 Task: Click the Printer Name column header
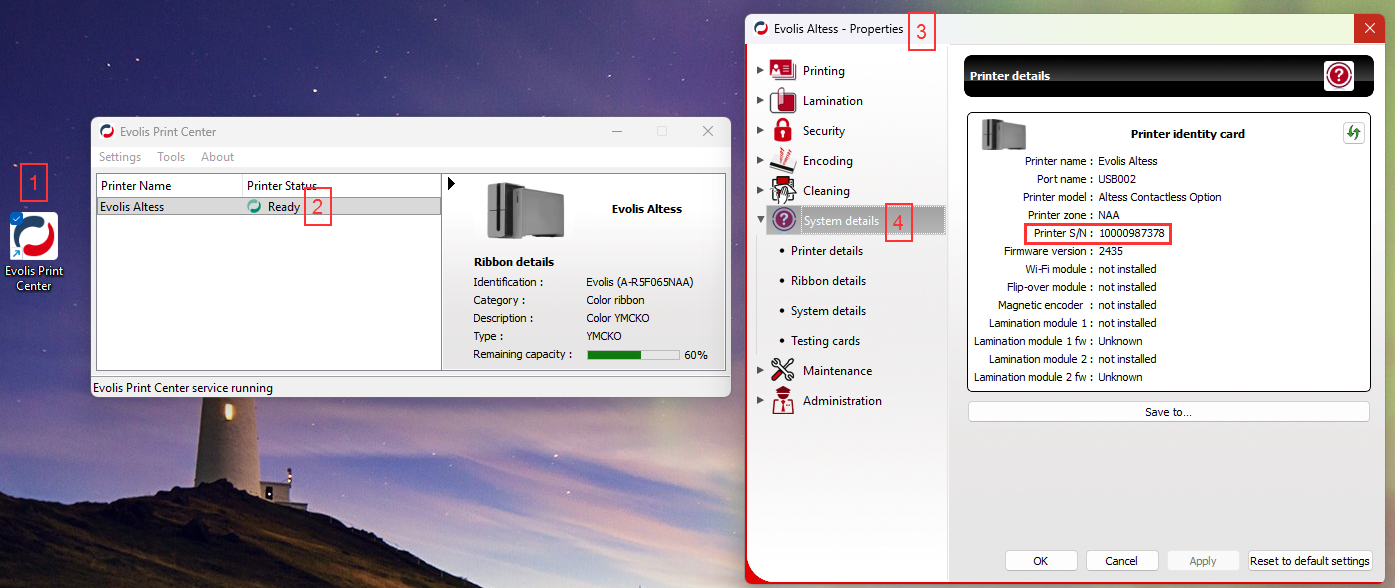(170, 186)
